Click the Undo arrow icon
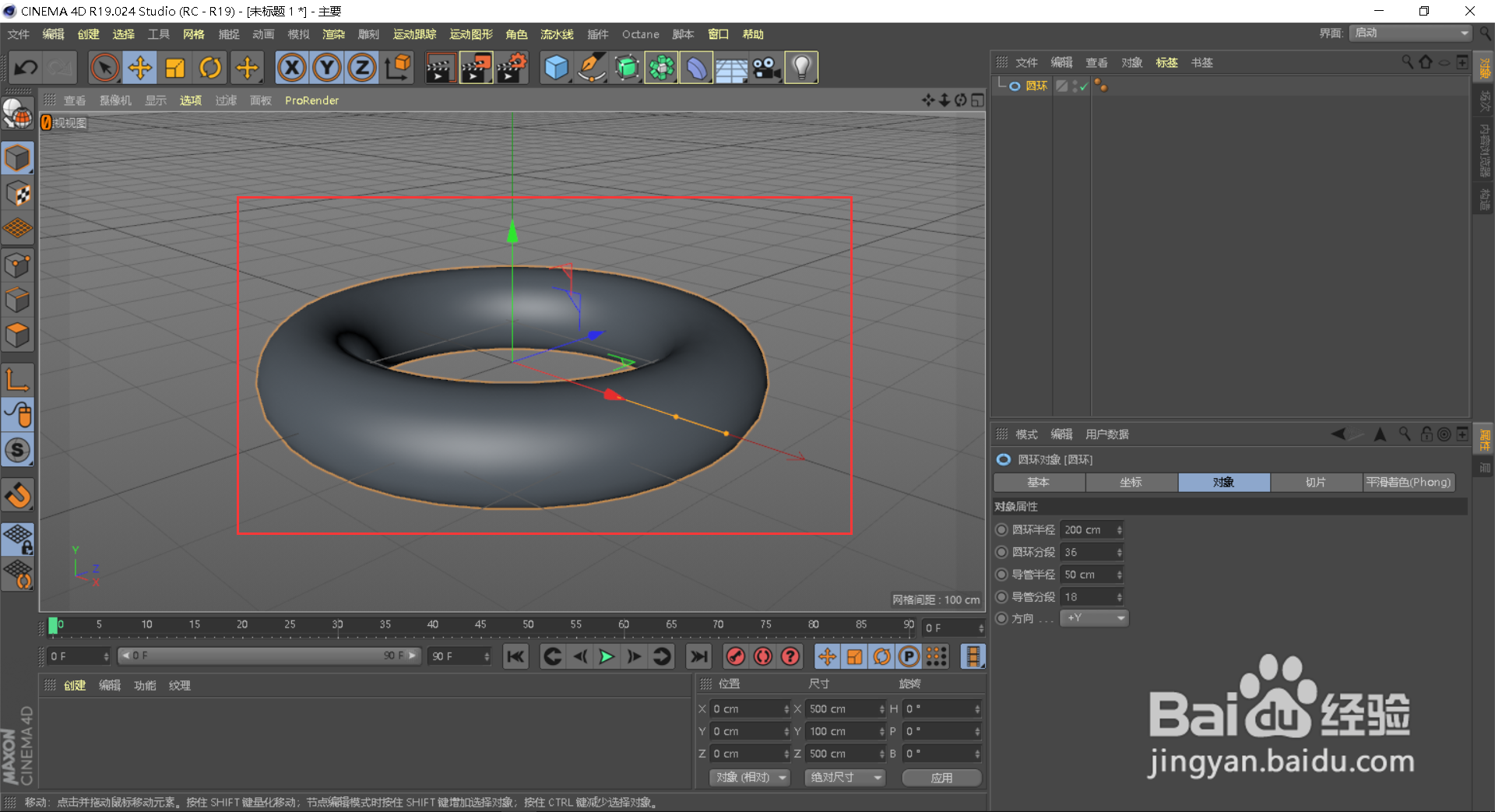Viewport: 1495px width, 812px height. point(26,68)
